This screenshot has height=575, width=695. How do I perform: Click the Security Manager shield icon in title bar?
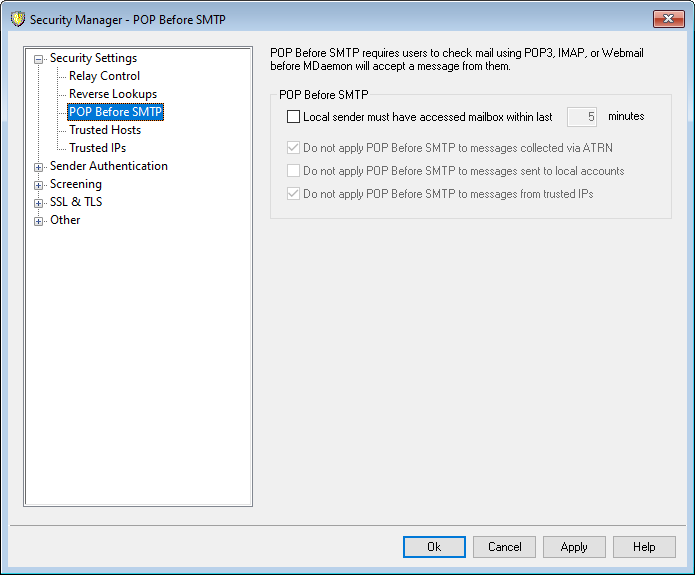pos(17,19)
